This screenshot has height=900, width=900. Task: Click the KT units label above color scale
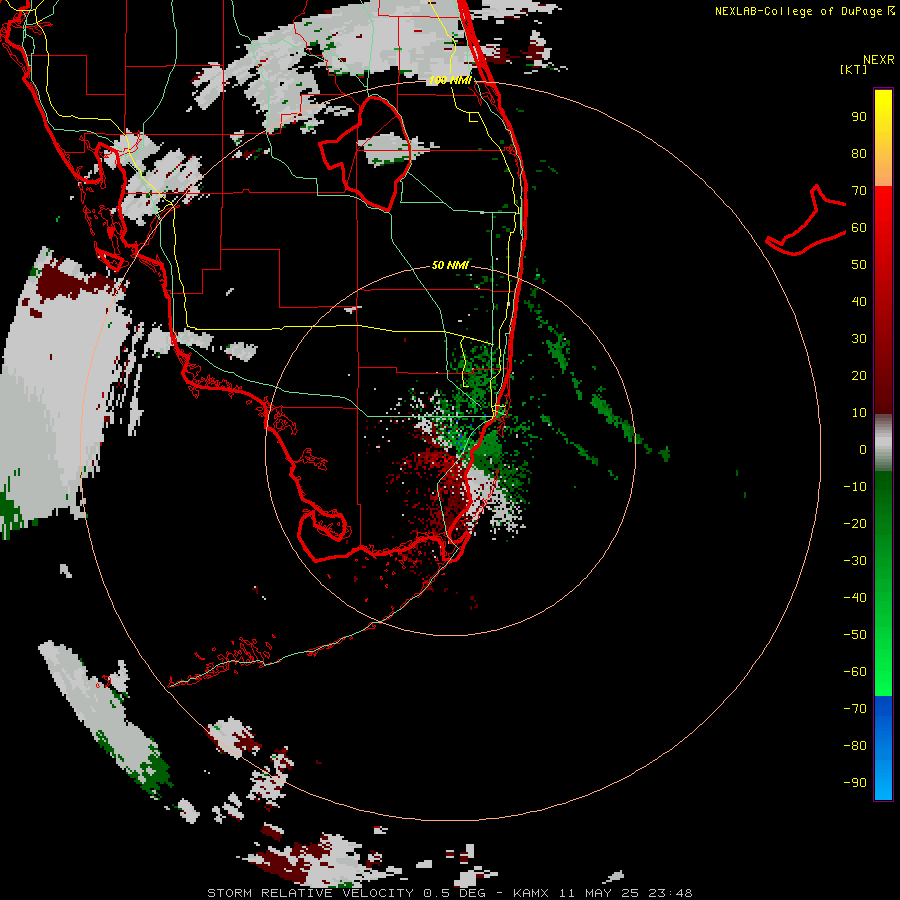click(853, 69)
